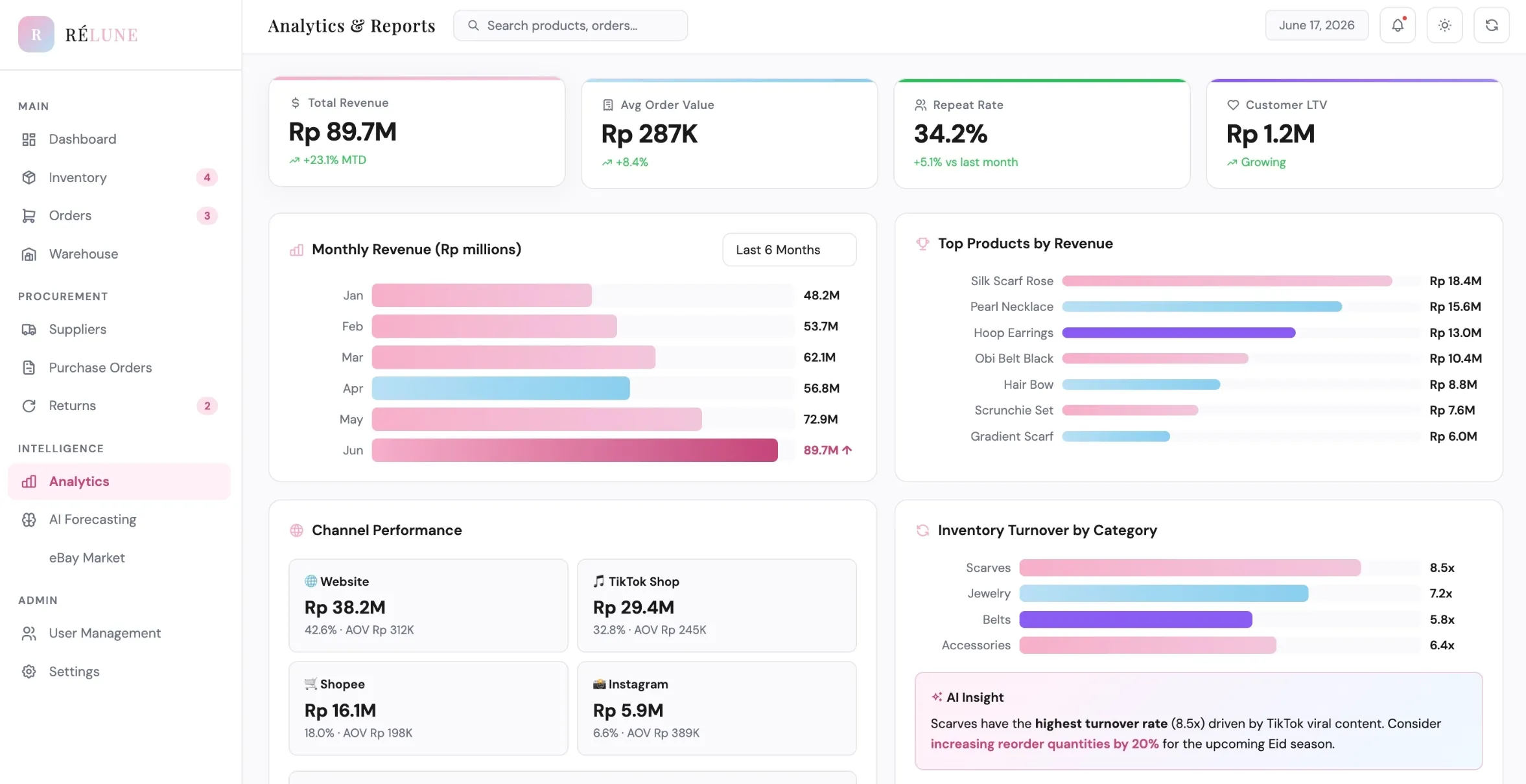
Task: Click the purple Hoop Earrings bar
Action: (x=1179, y=333)
